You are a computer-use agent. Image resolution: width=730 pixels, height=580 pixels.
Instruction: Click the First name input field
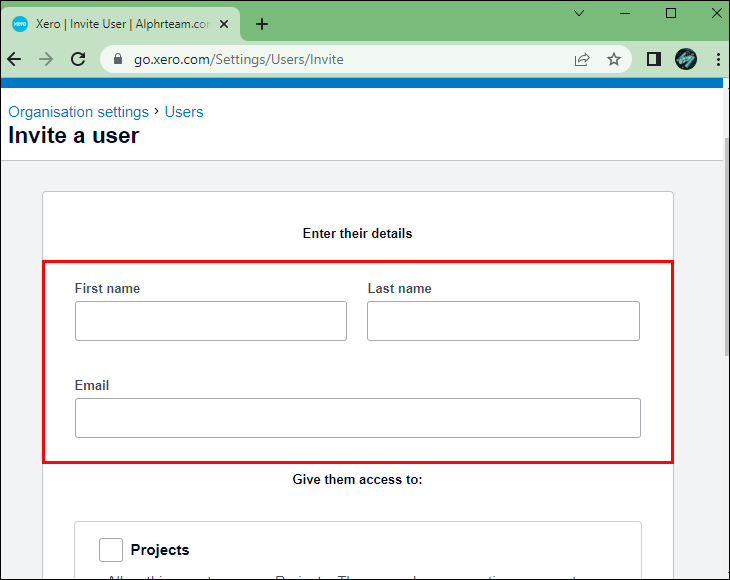tap(210, 321)
